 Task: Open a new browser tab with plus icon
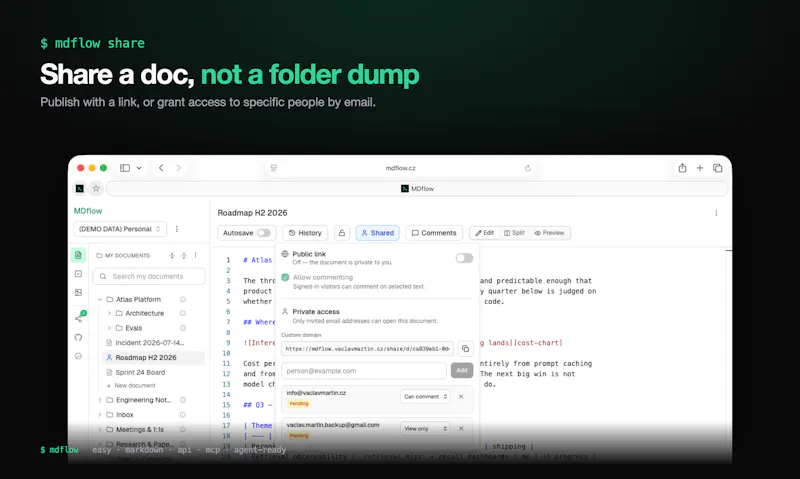pyautogui.click(x=699, y=168)
